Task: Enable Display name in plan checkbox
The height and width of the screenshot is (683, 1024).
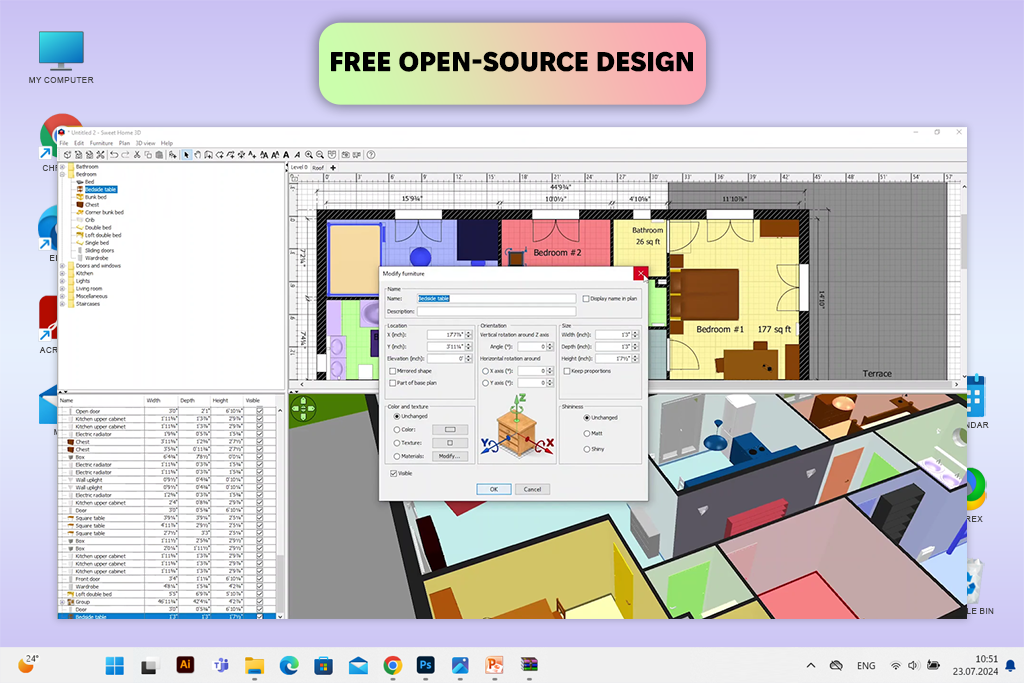Action: coord(585,298)
